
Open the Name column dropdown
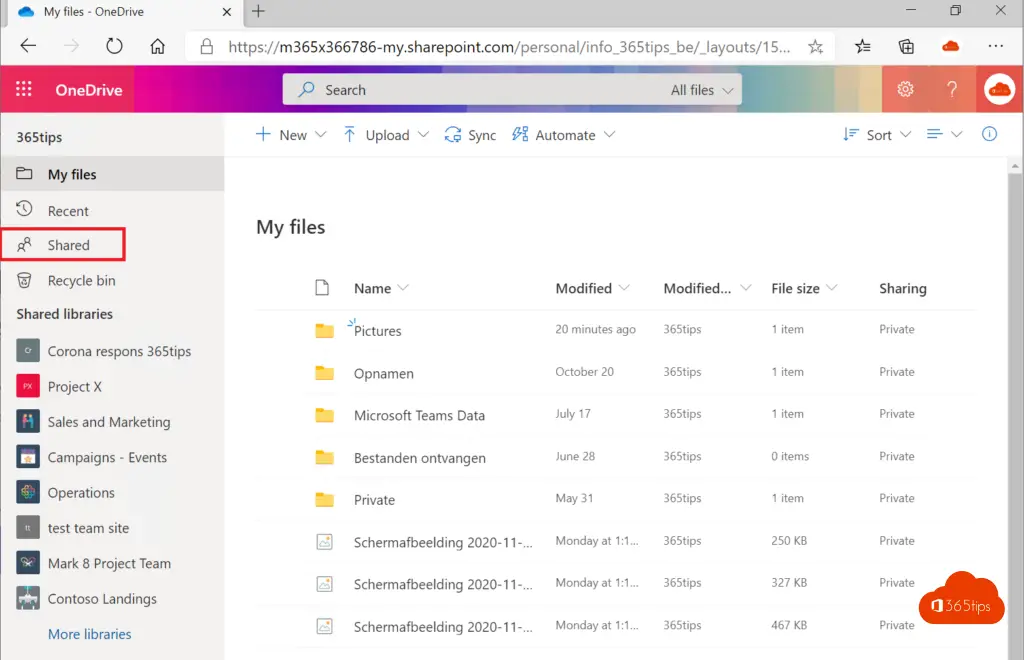click(x=403, y=288)
